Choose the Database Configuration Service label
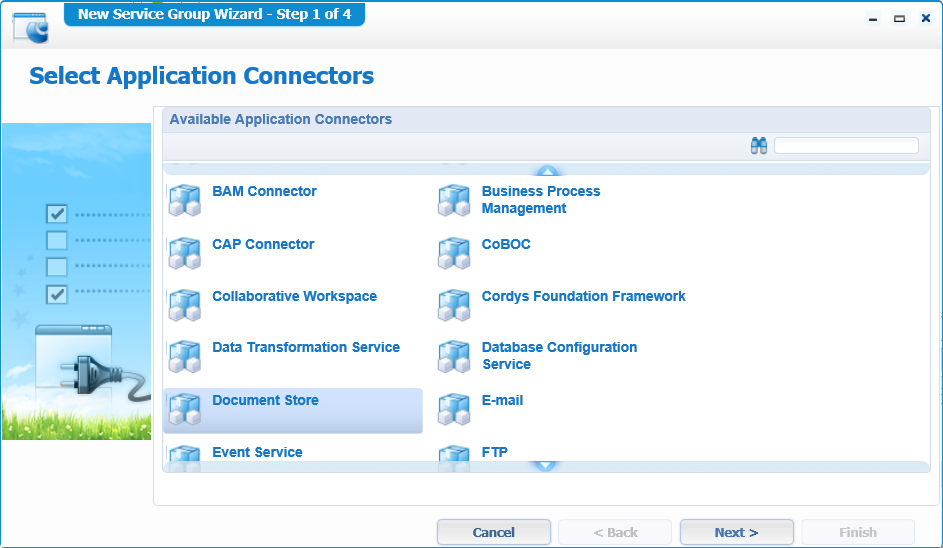The width and height of the screenshot is (943, 548). point(558,356)
